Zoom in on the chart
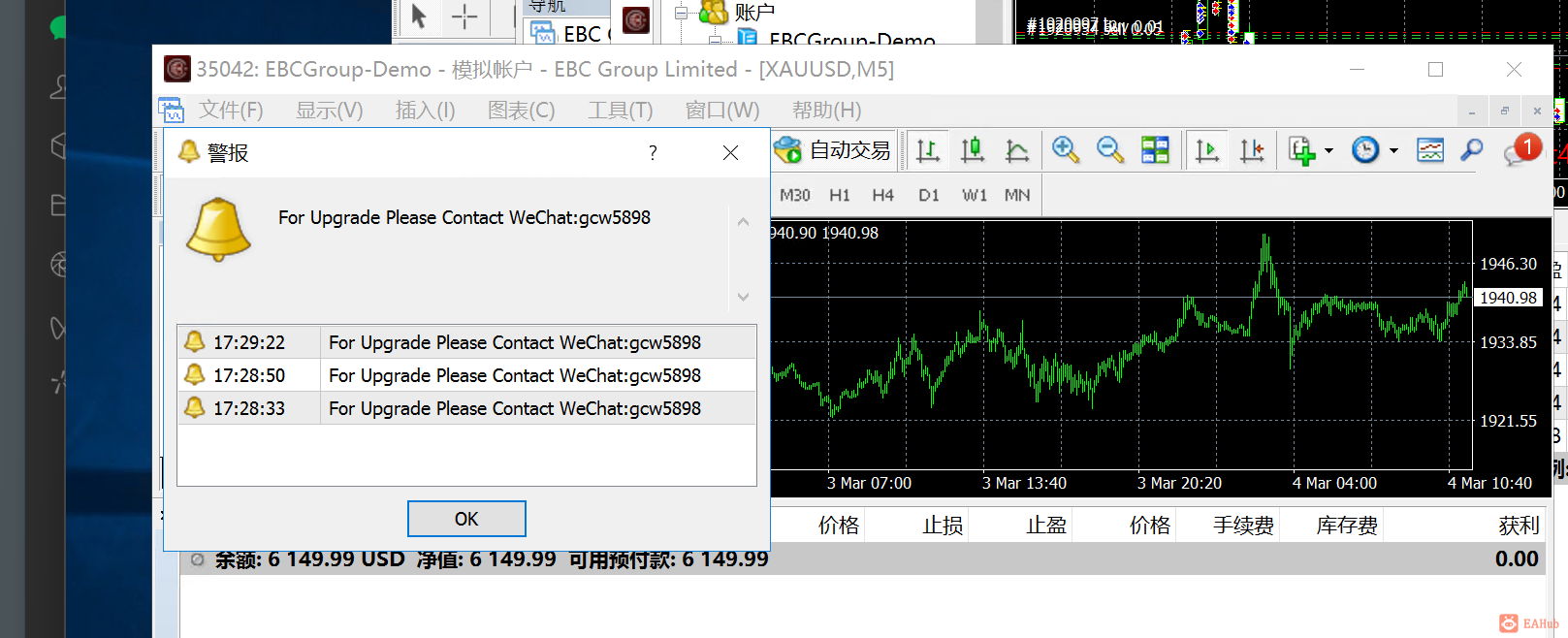Screen dimensions: 1568x638 pyautogui.click(x=1066, y=150)
